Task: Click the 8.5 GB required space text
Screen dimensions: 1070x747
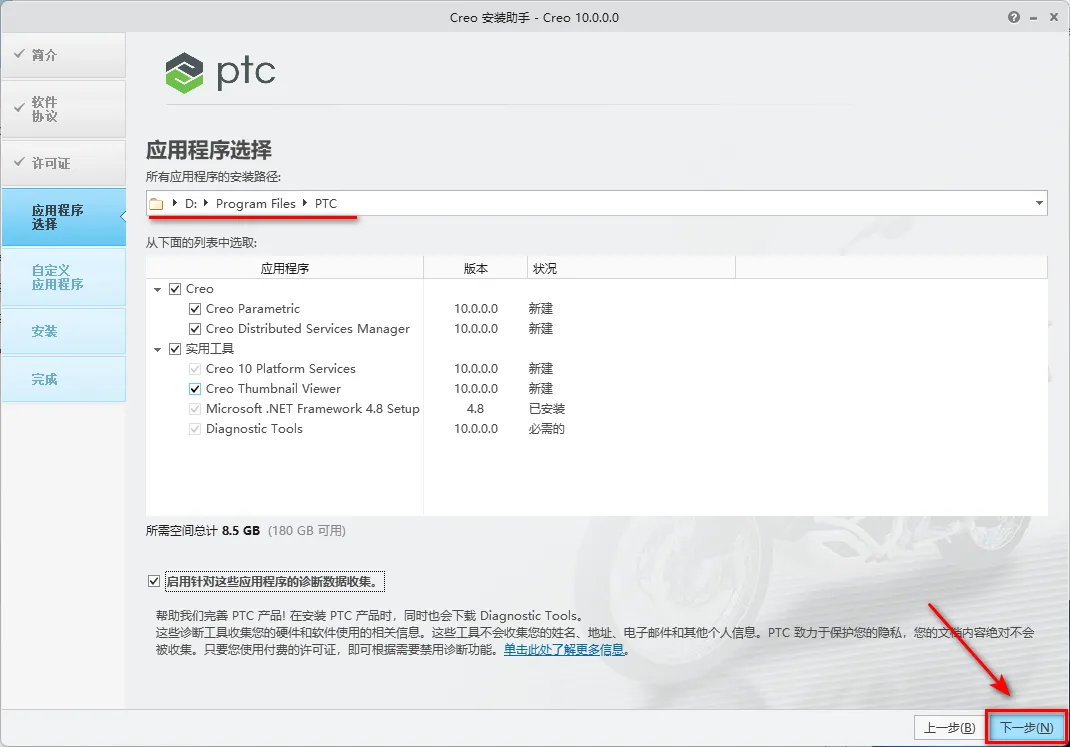Action: (x=241, y=531)
